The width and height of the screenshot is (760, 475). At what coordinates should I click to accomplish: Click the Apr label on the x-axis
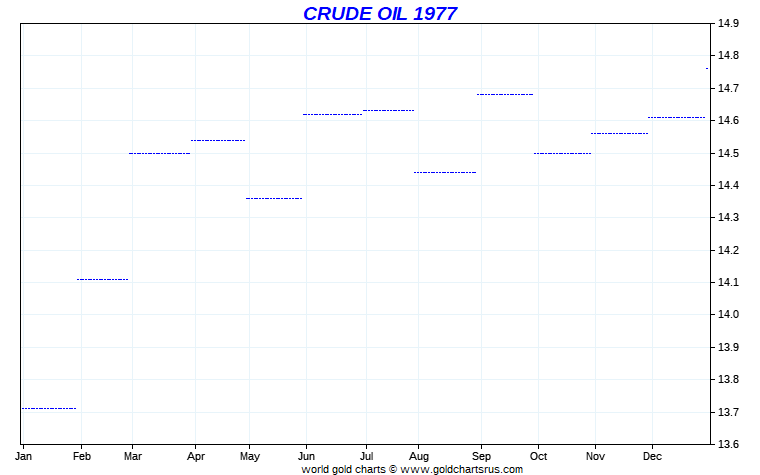(196, 457)
